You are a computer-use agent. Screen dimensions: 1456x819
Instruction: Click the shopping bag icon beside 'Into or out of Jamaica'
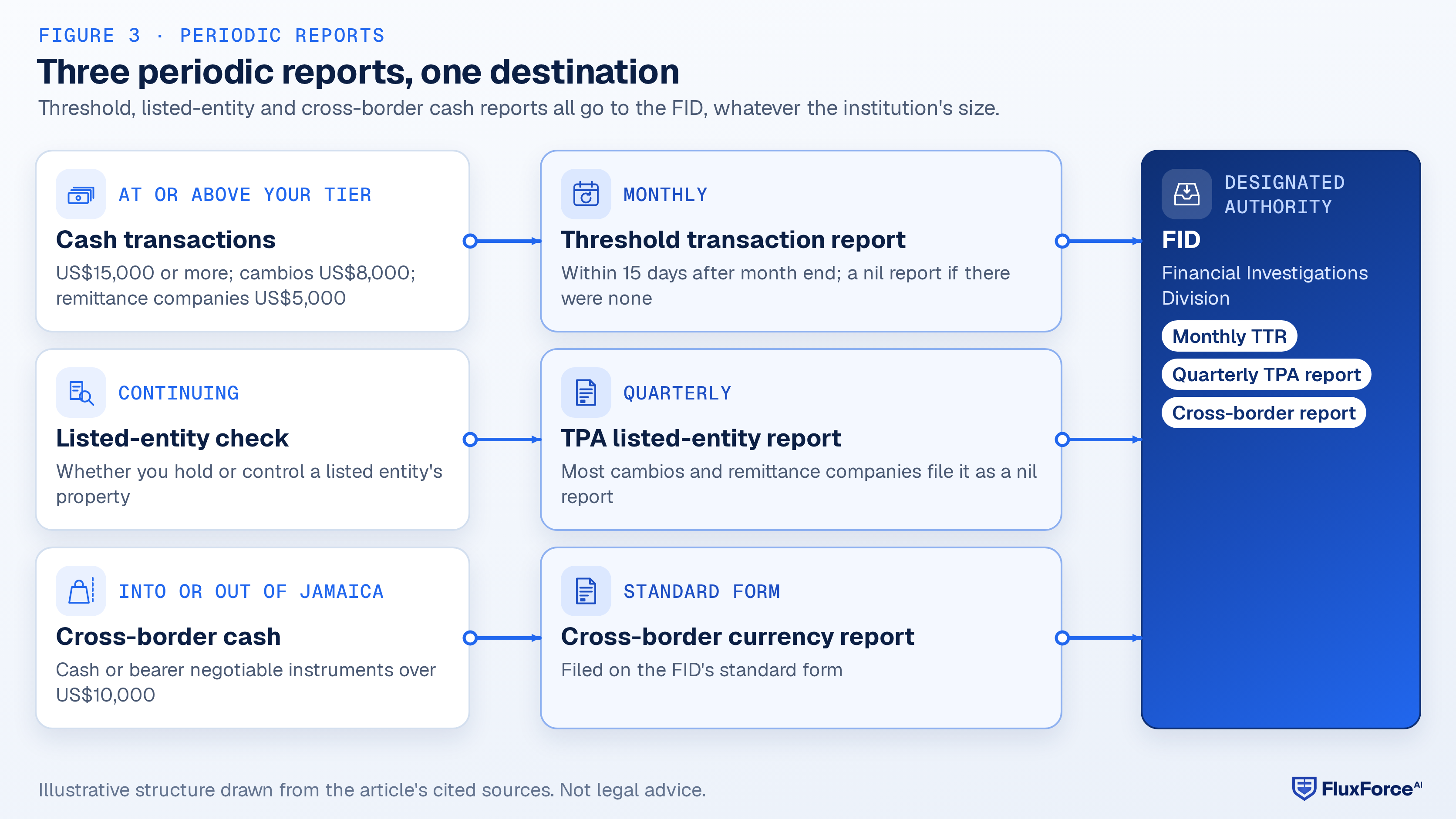81,591
